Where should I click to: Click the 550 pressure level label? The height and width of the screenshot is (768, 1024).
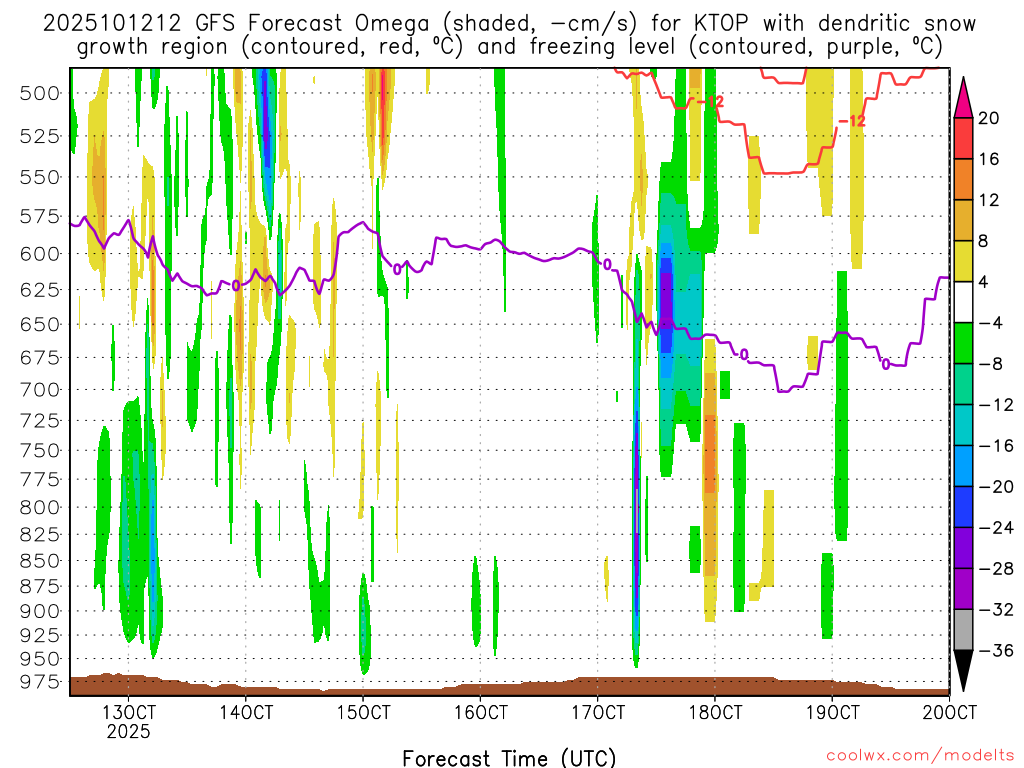click(x=40, y=177)
